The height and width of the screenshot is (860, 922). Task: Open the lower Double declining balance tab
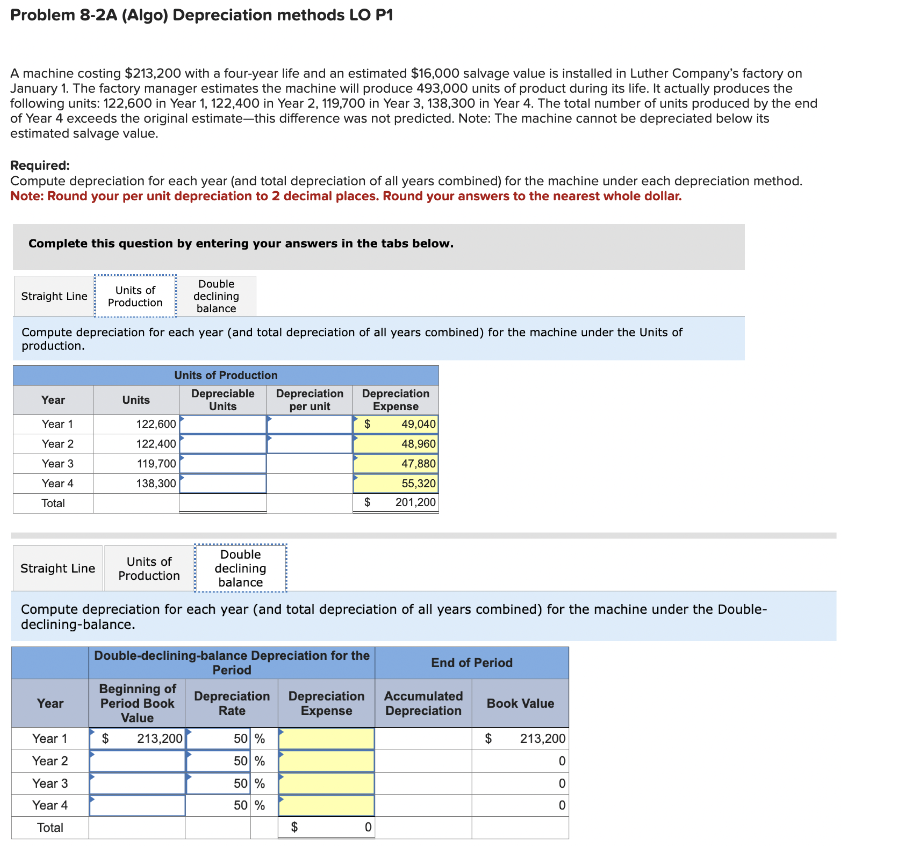pyautogui.click(x=240, y=568)
